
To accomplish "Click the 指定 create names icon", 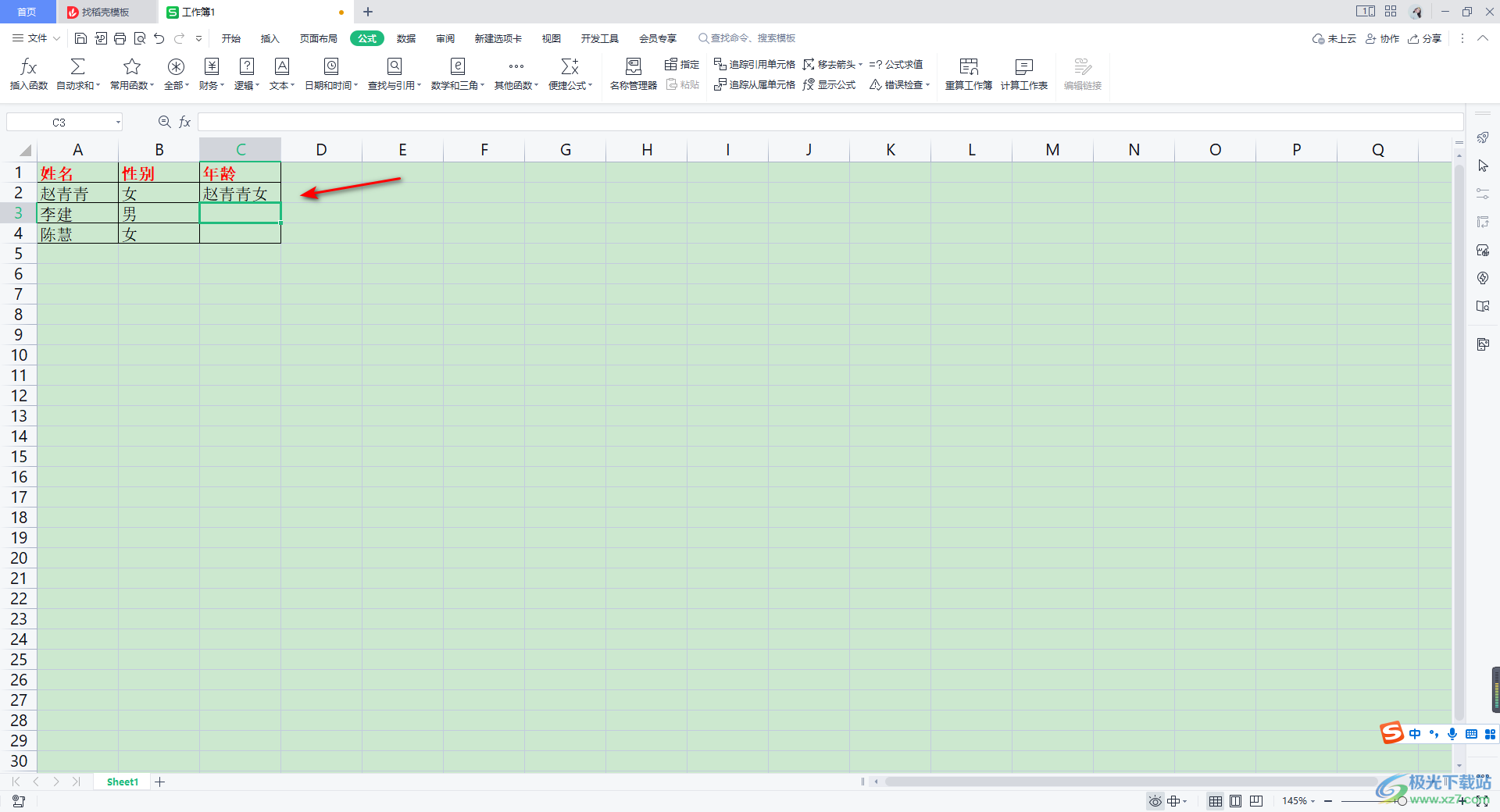I will coord(671,64).
